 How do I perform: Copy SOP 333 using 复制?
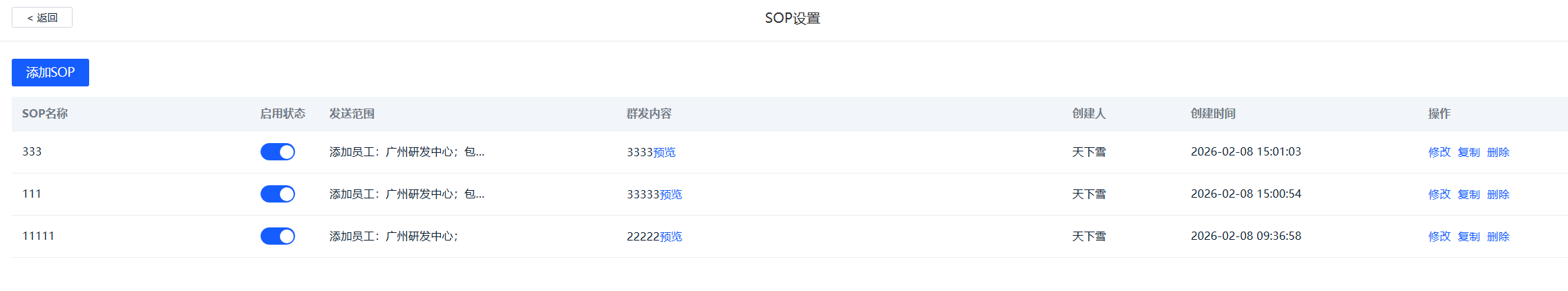point(1468,153)
